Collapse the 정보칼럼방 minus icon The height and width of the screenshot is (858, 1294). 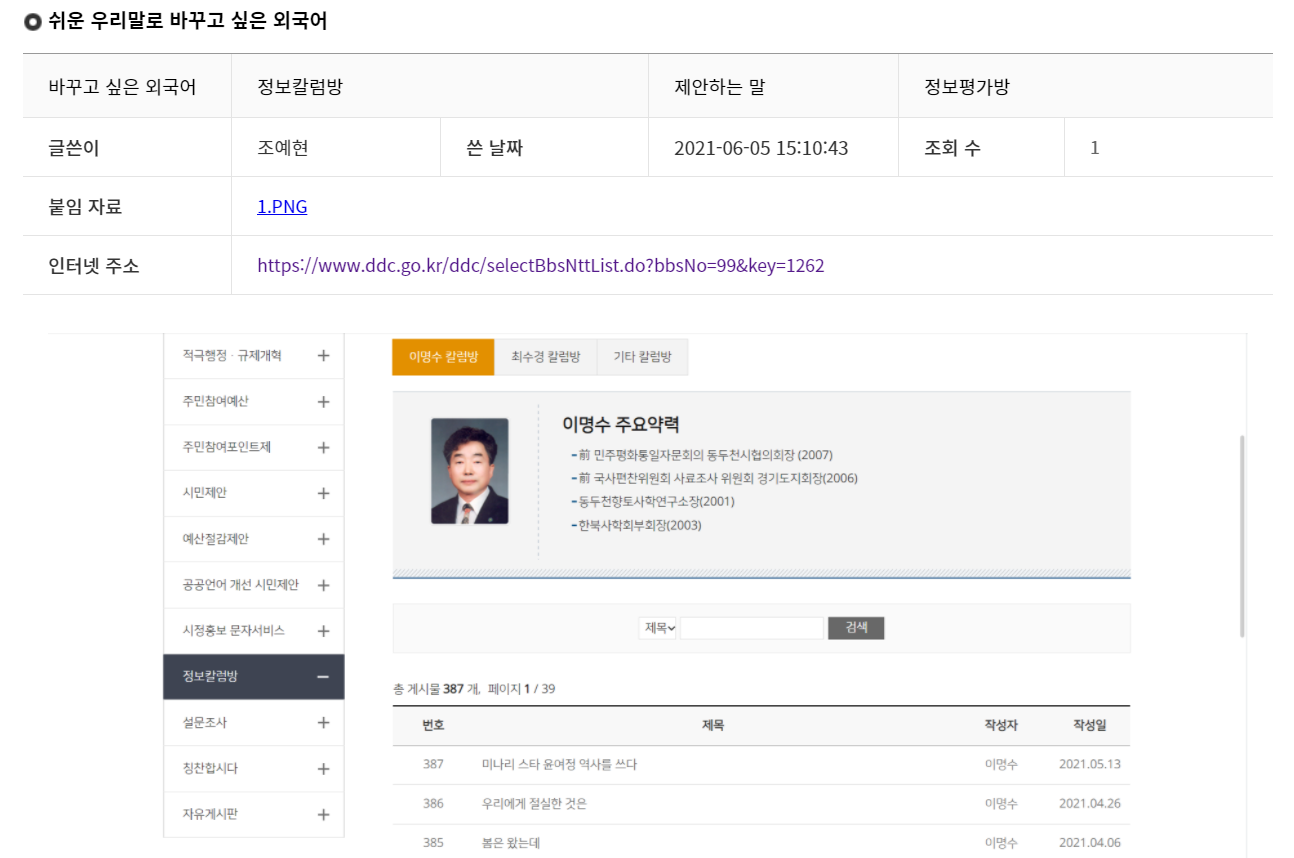point(323,677)
